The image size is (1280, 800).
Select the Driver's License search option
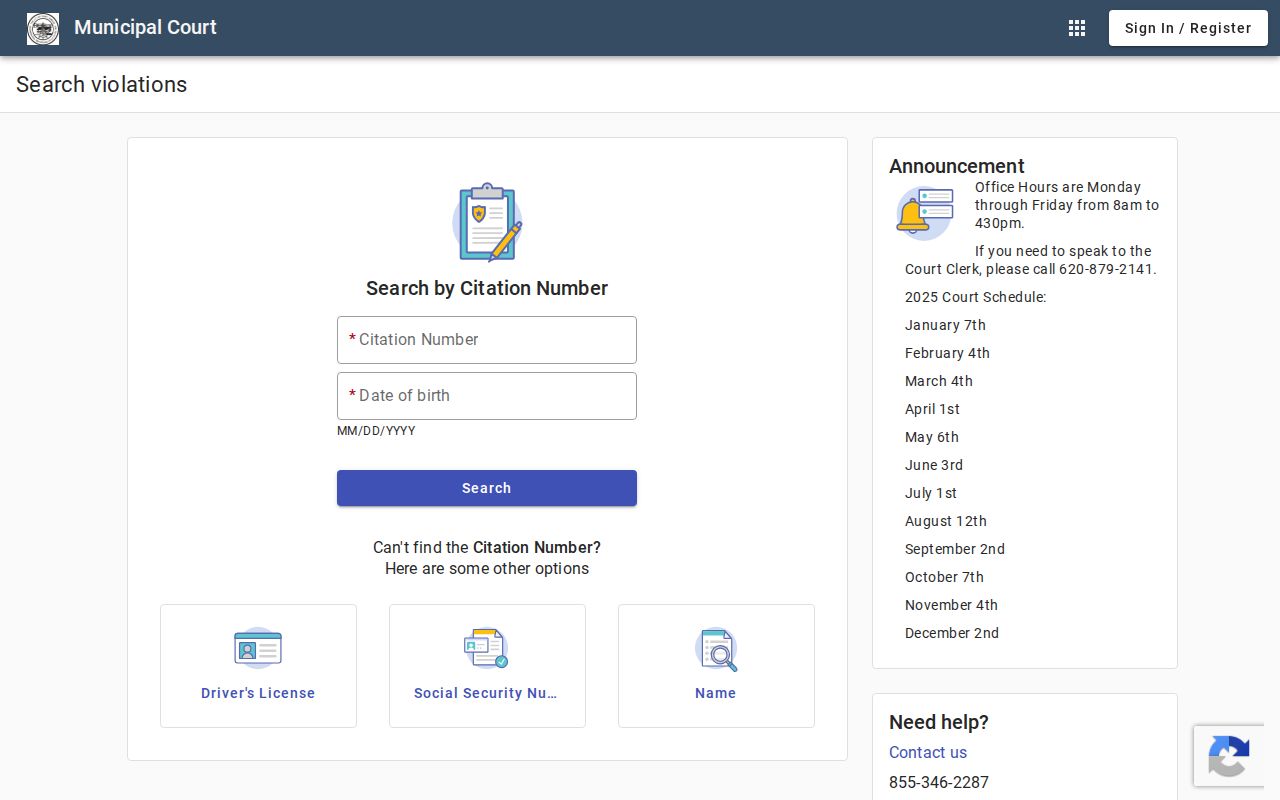click(x=258, y=666)
